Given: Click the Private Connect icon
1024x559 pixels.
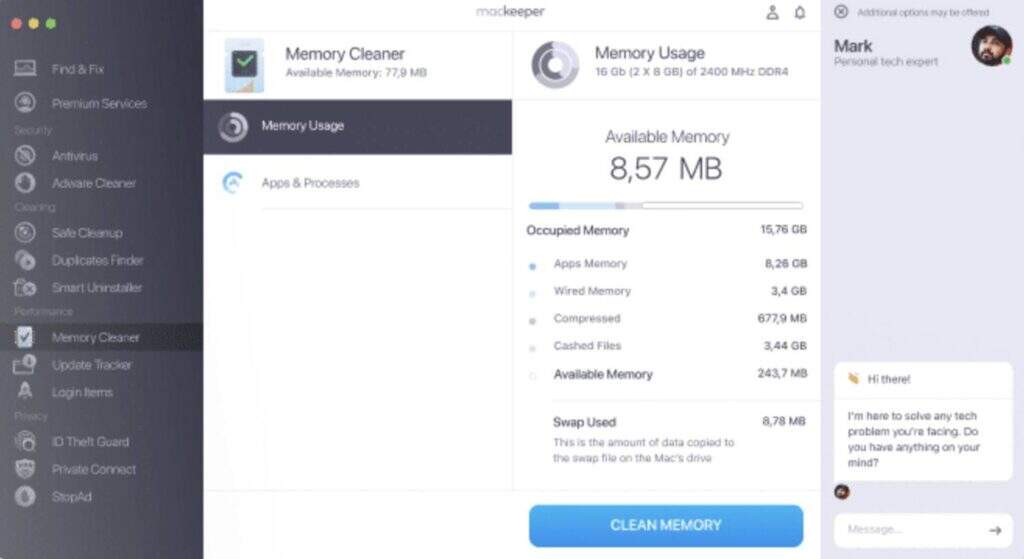Looking at the screenshot, I should pyautogui.click(x=25, y=469).
